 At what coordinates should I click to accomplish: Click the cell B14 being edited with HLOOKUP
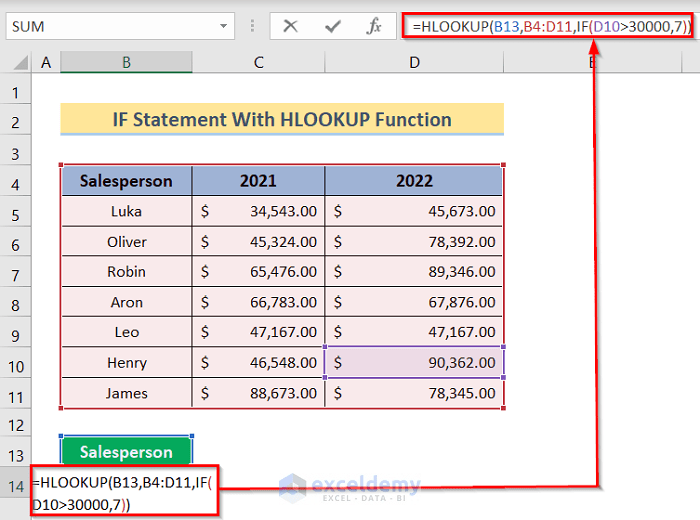pyautogui.click(x=125, y=491)
